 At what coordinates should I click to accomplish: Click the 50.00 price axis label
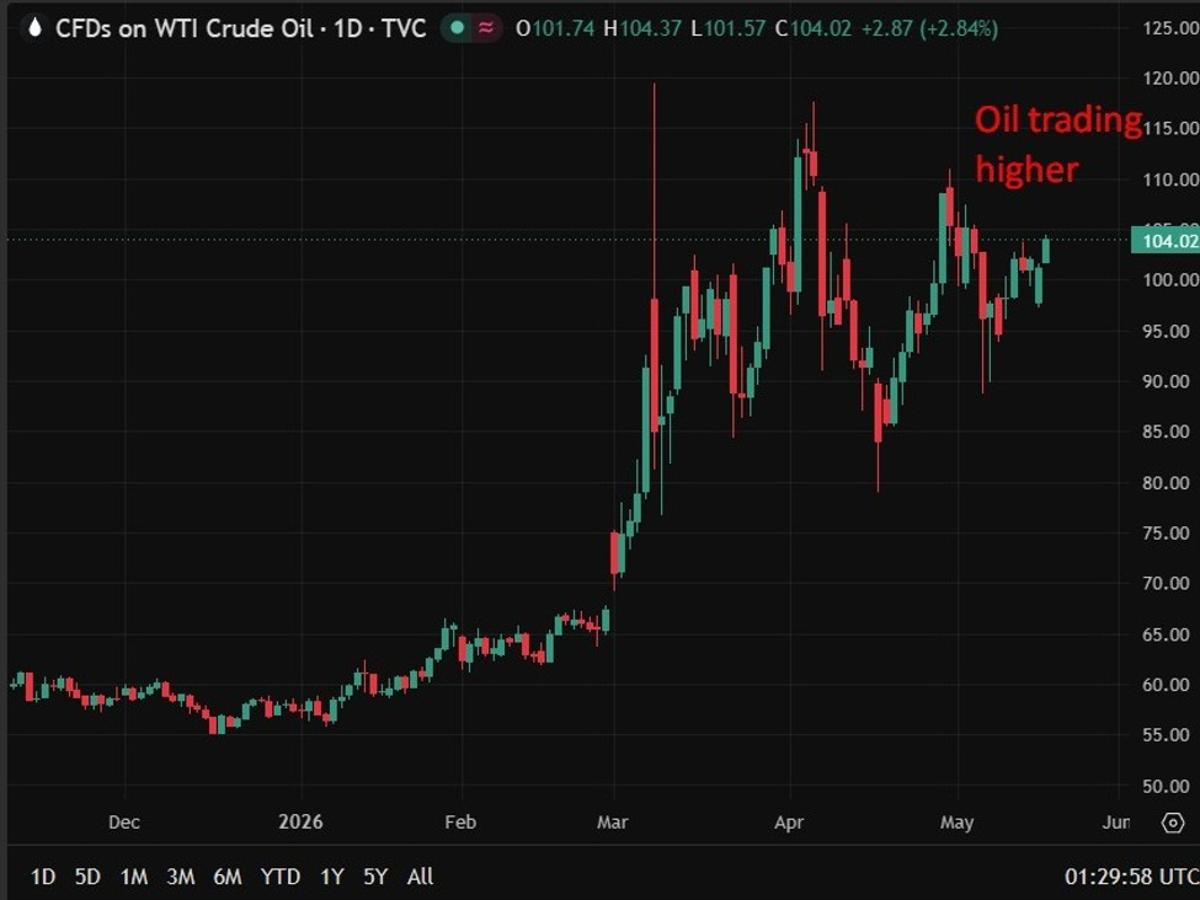click(x=1166, y=786)
